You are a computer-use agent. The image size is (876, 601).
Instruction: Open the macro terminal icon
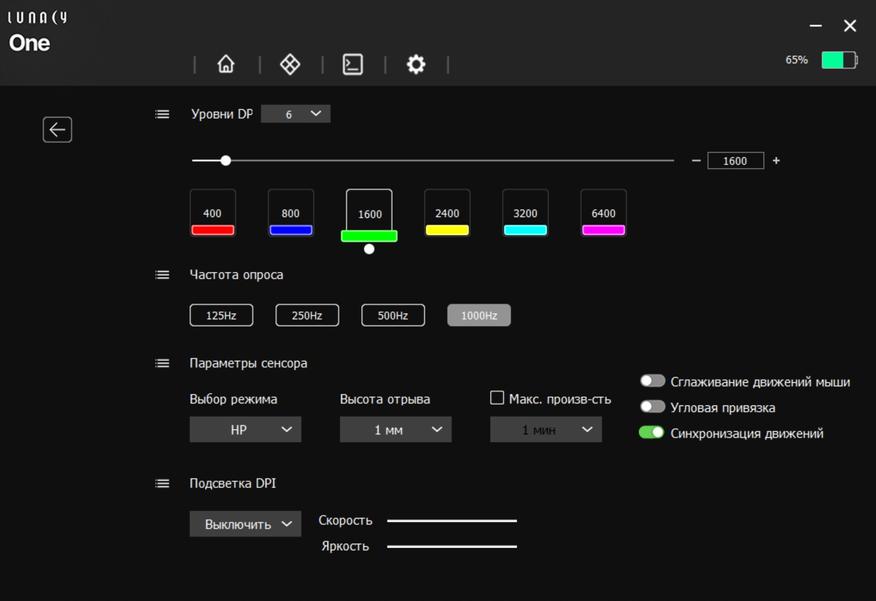point(353,64)
